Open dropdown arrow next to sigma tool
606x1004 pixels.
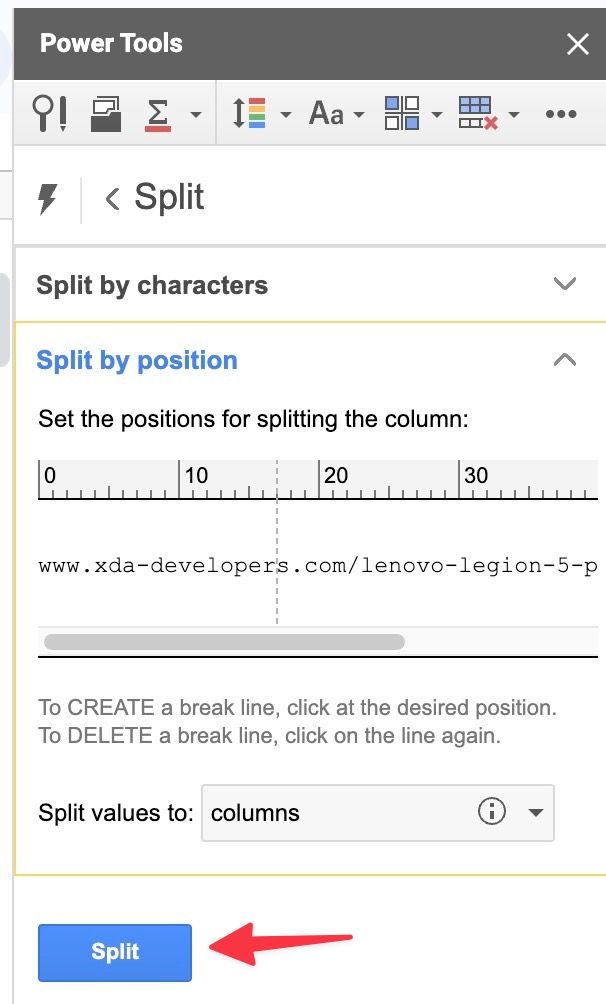click(195, 114)
